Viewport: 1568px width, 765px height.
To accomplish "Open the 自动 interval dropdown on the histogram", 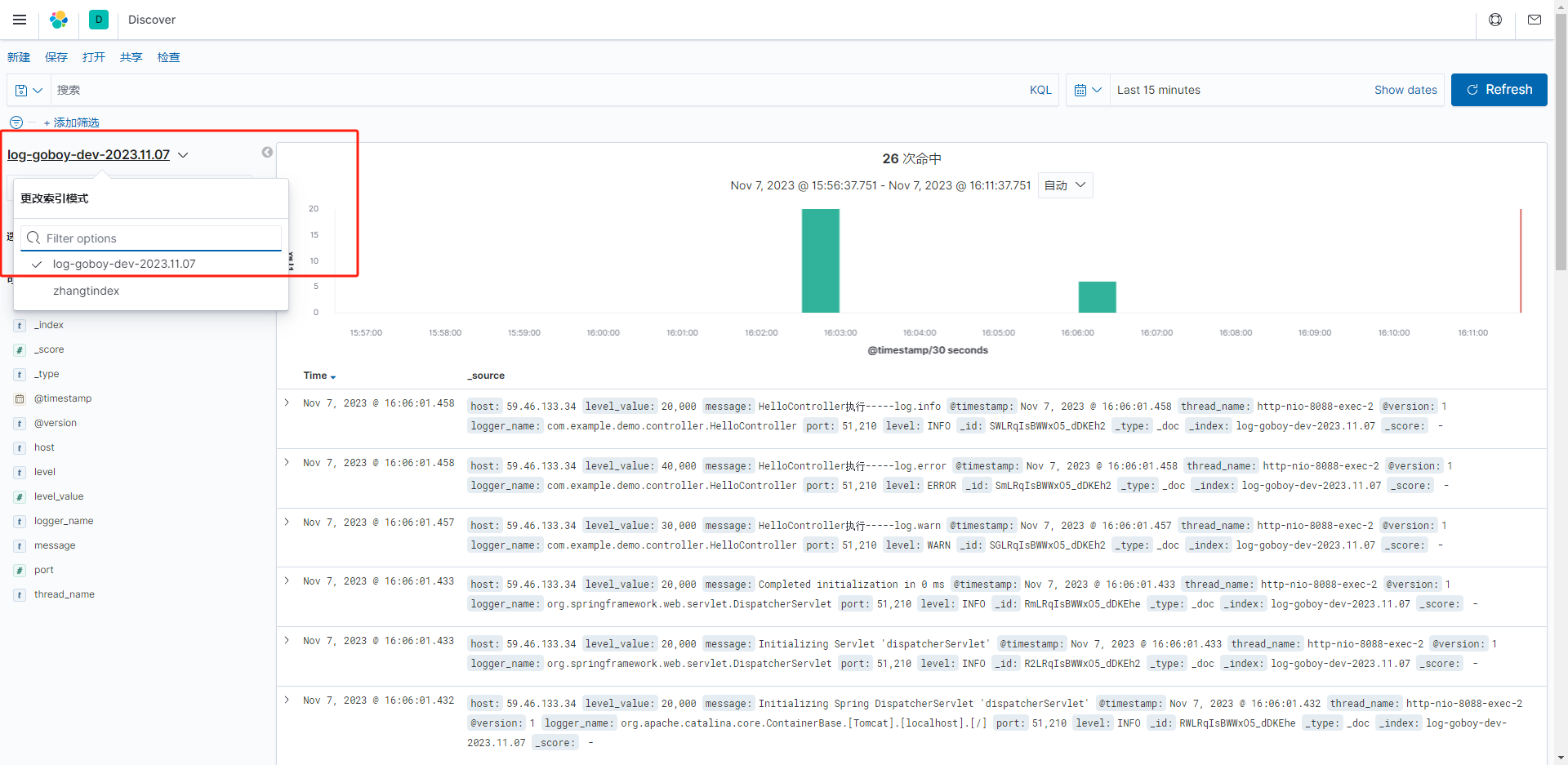I will pyautogui.click(x=1065, y=185).
